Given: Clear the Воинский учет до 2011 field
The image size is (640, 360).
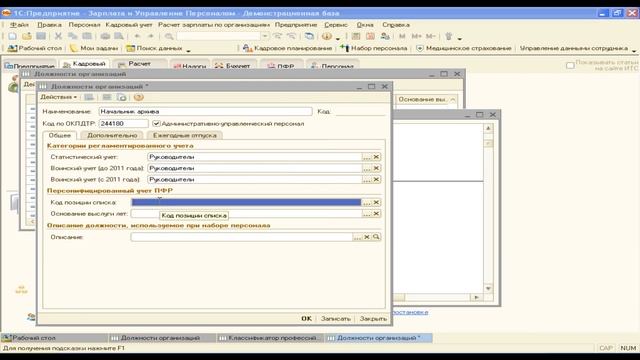Looking at the screenshot, I should click(376, 168).
